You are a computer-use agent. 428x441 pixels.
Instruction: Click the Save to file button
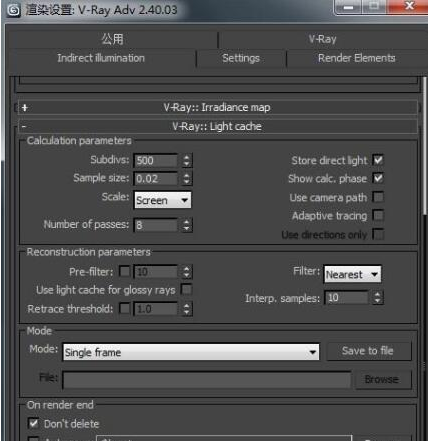(369, 351)
